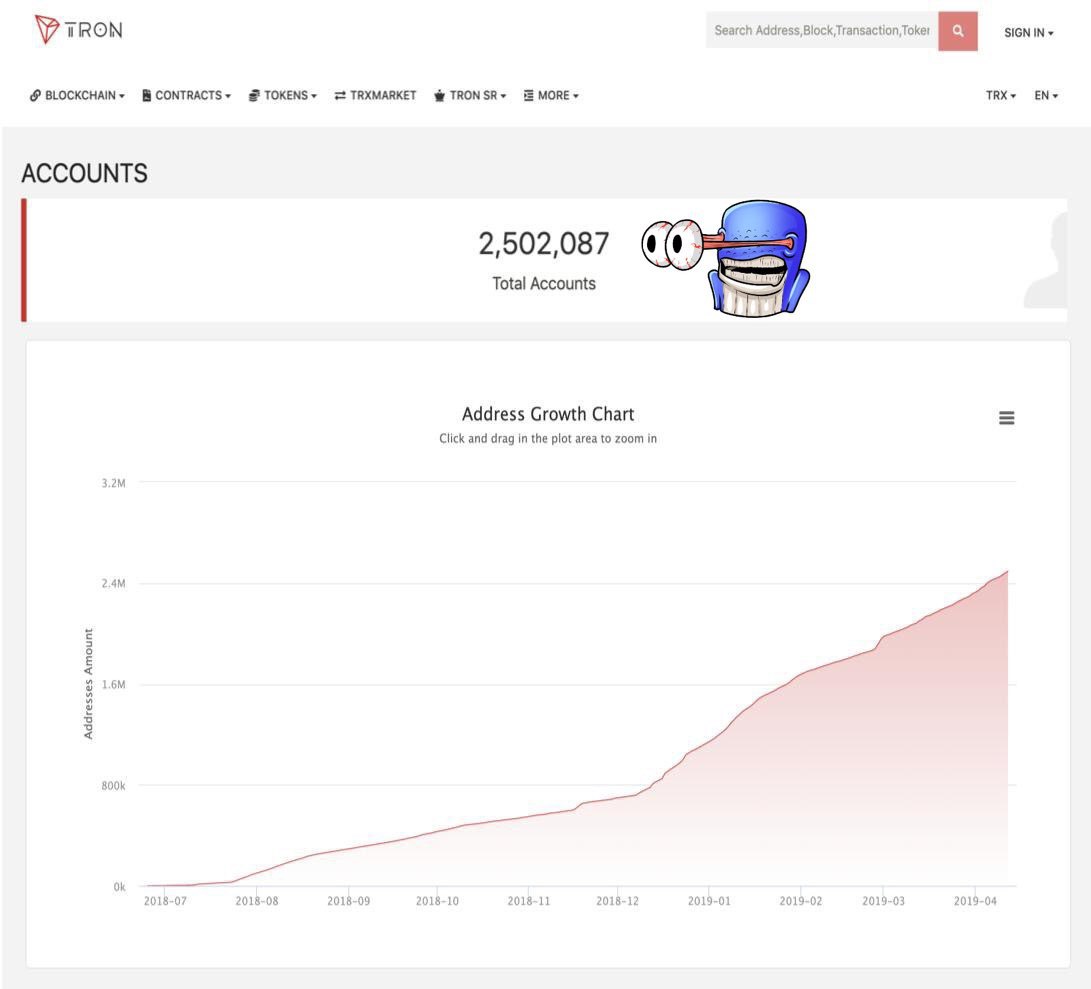Open the EN language dropdown

tap(1046, 95)
